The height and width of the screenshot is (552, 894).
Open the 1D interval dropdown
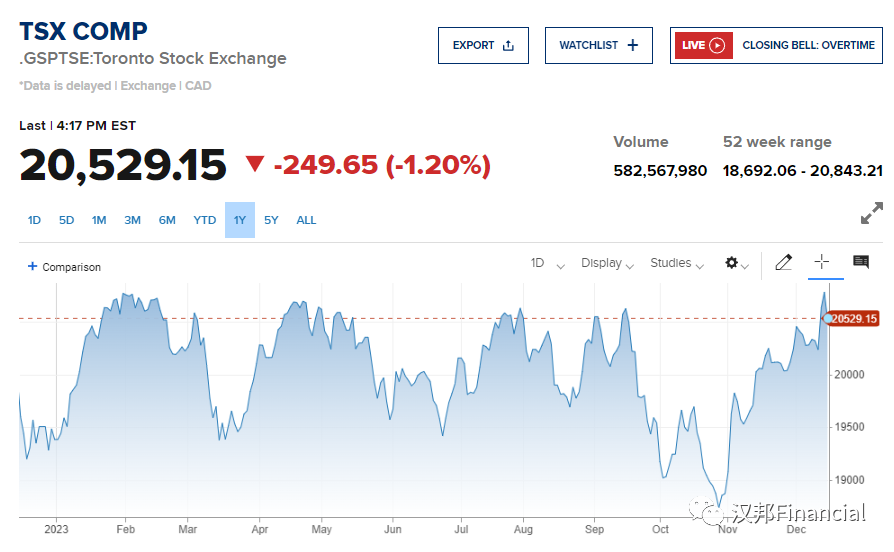547,263
